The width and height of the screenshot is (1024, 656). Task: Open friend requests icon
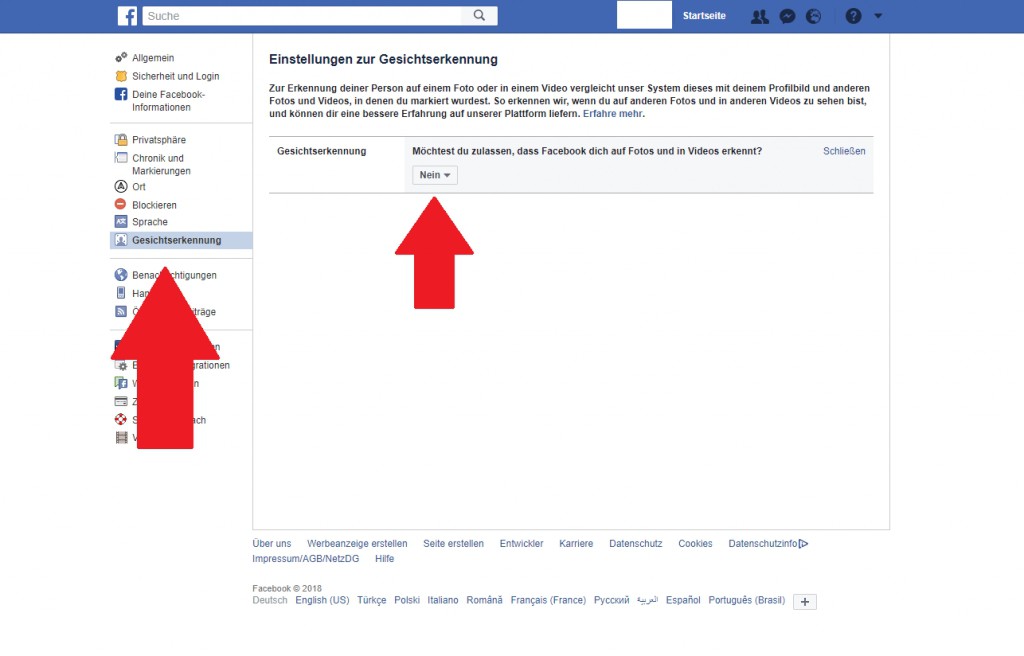click(760, 16)
